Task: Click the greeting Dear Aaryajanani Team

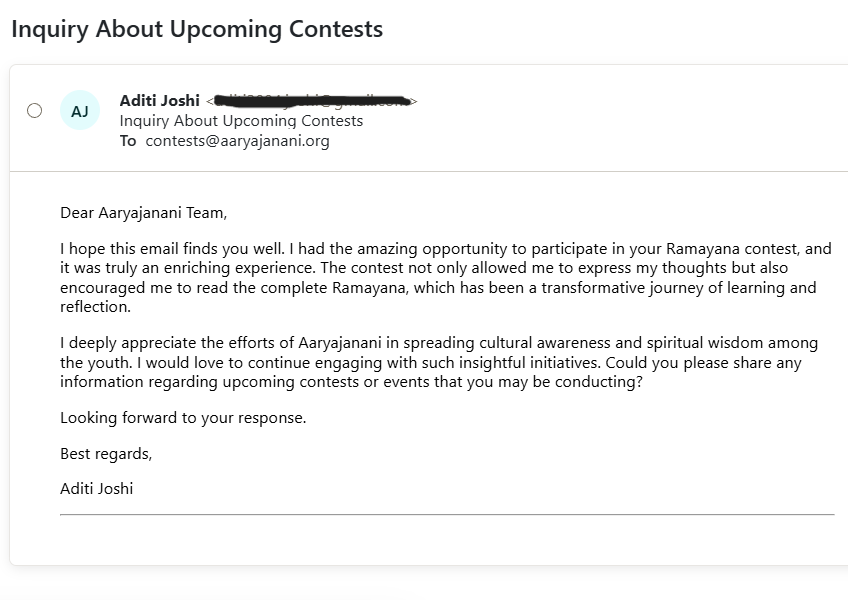Action: 143,213
